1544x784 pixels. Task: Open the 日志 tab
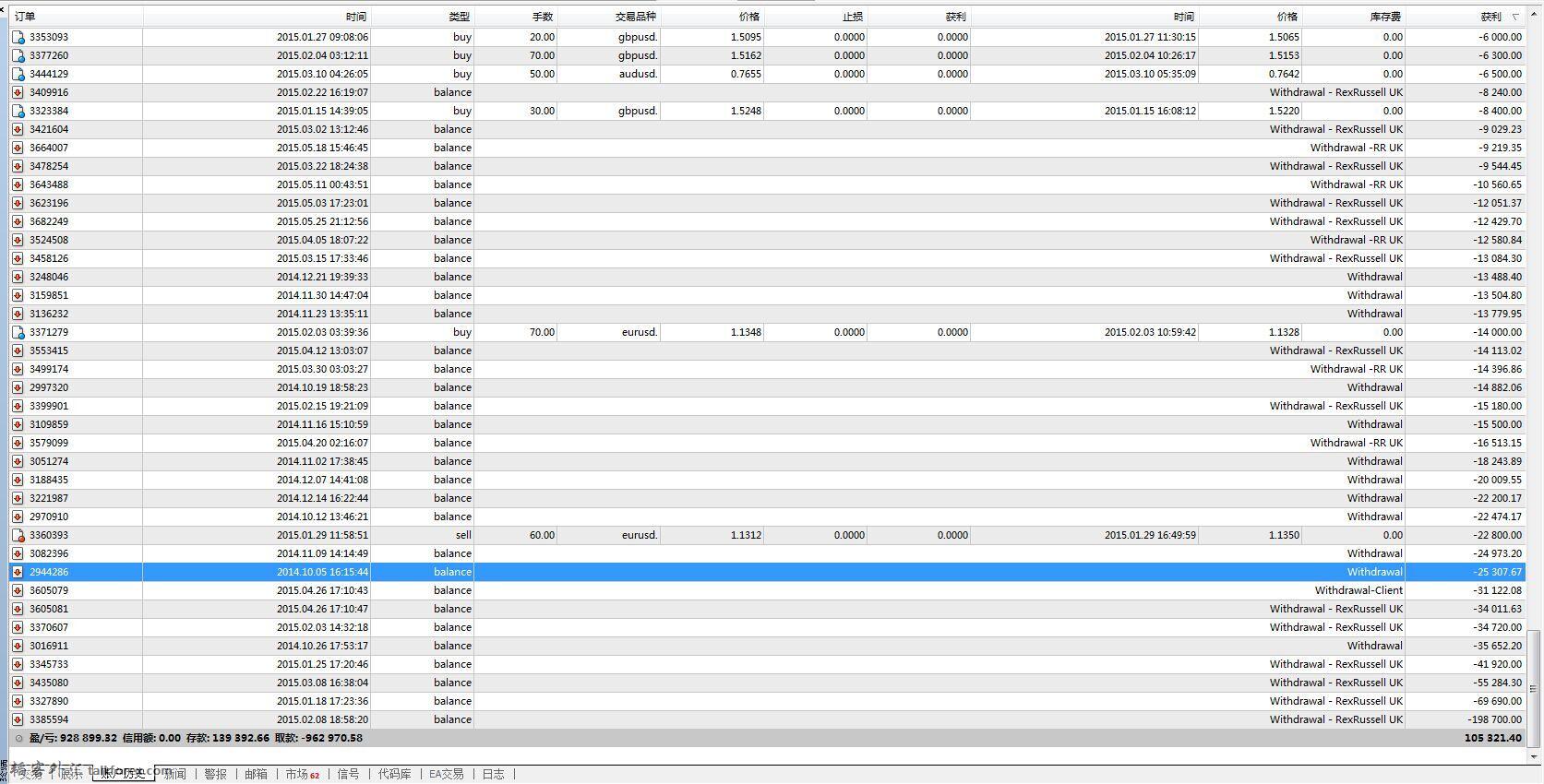coord(493,774)
